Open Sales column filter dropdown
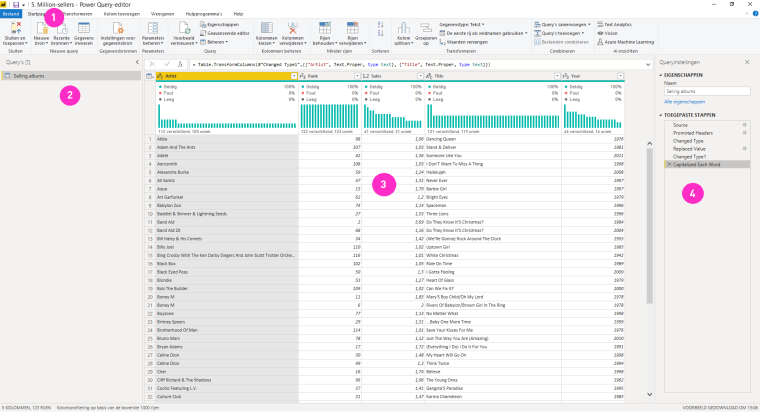This screenshot has width=760, height=412. pyautogui.click(x=420, y=76)
